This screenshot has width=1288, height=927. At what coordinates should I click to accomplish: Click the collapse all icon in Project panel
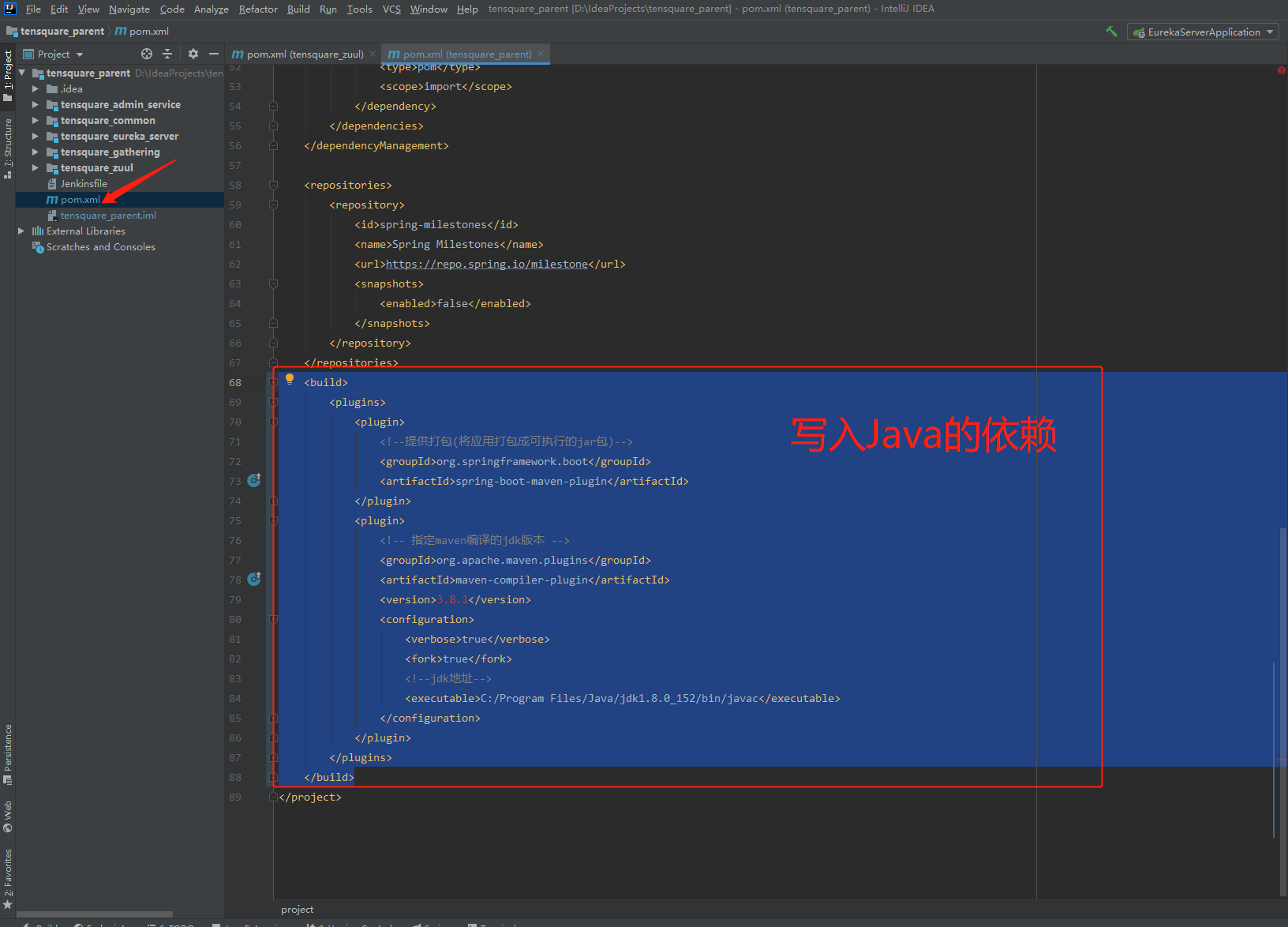point(167,54)
